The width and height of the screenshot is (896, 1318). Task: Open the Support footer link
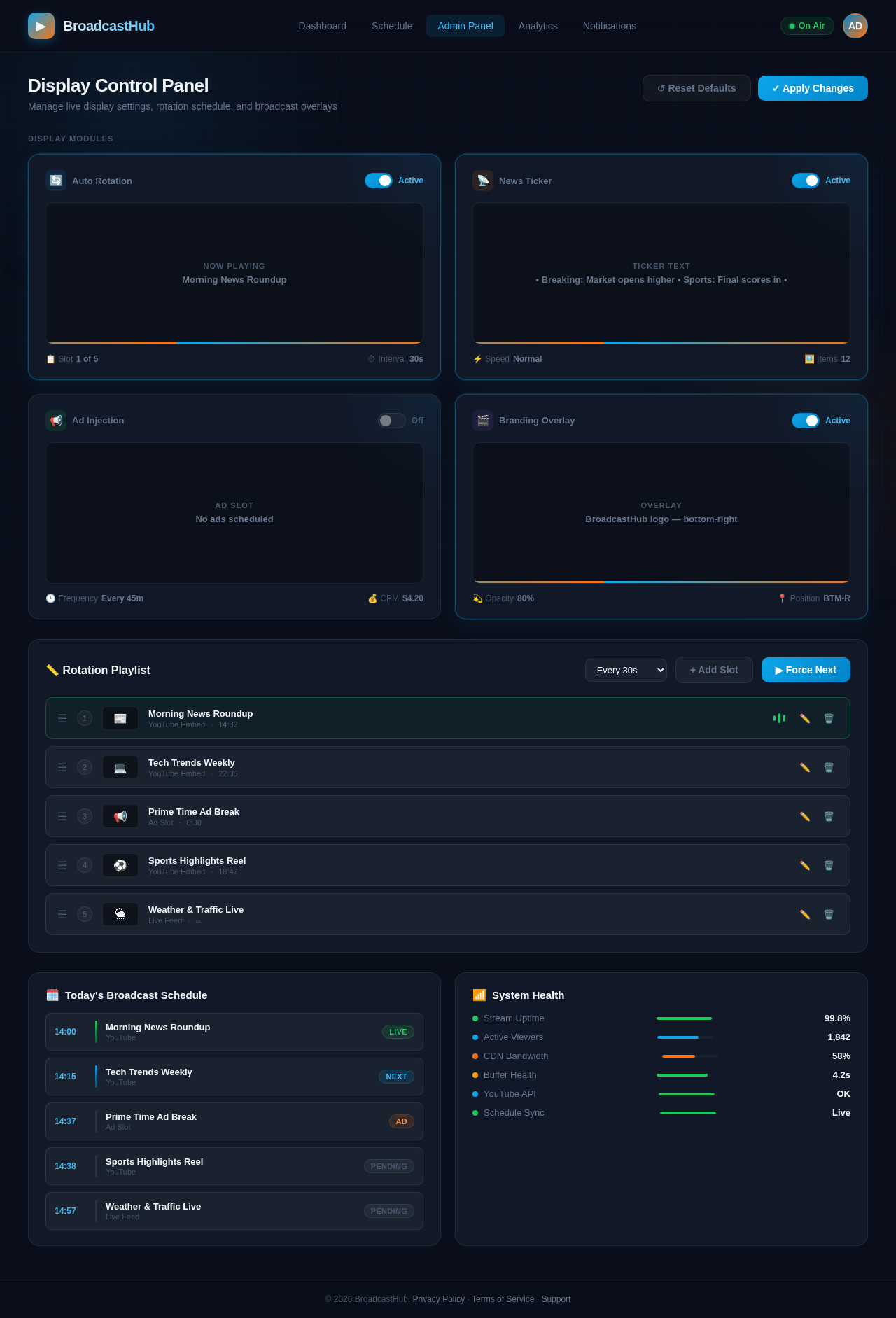(556, 1299)
